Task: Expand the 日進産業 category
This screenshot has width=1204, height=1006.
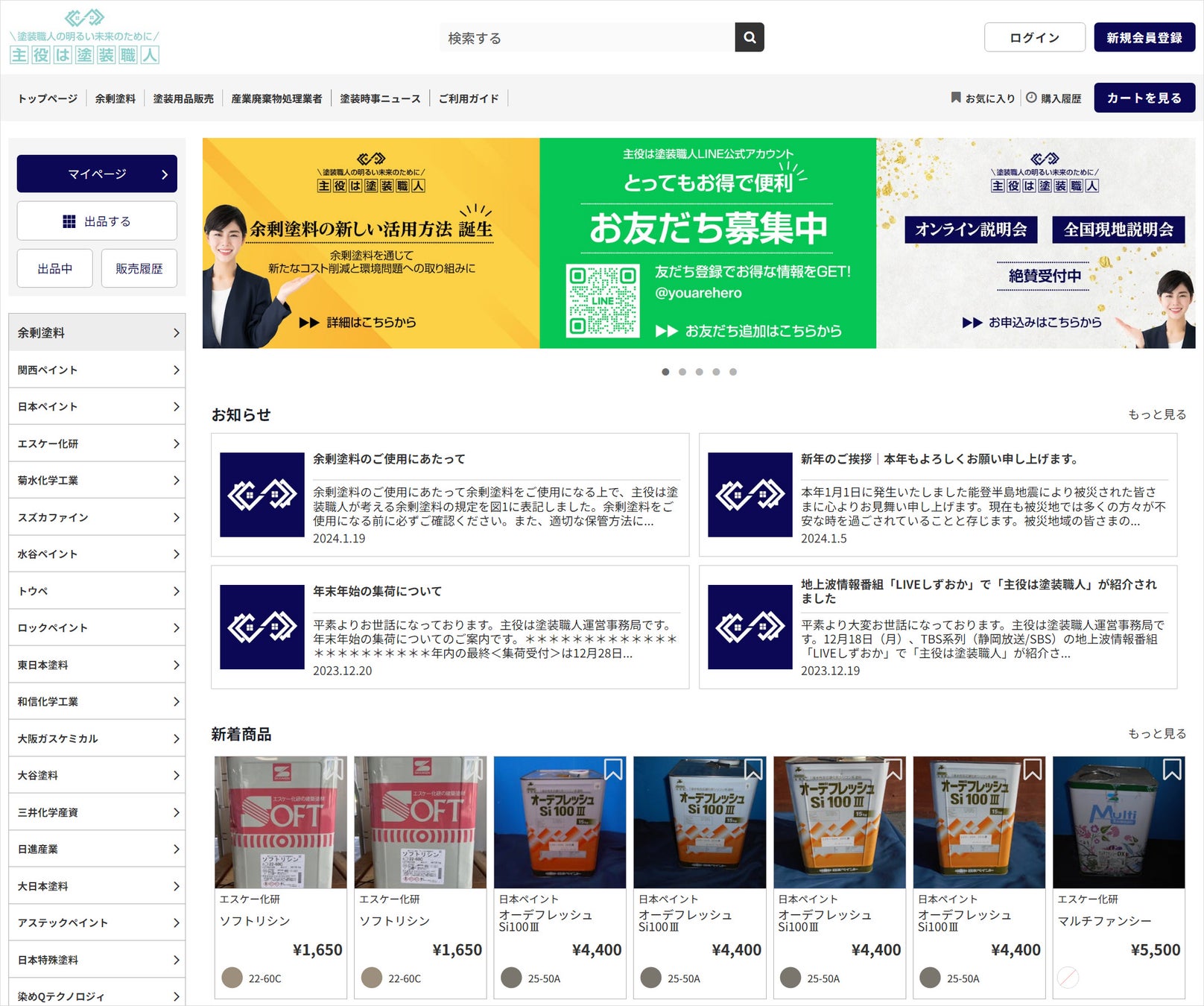Action: click(x=97, y=849)
